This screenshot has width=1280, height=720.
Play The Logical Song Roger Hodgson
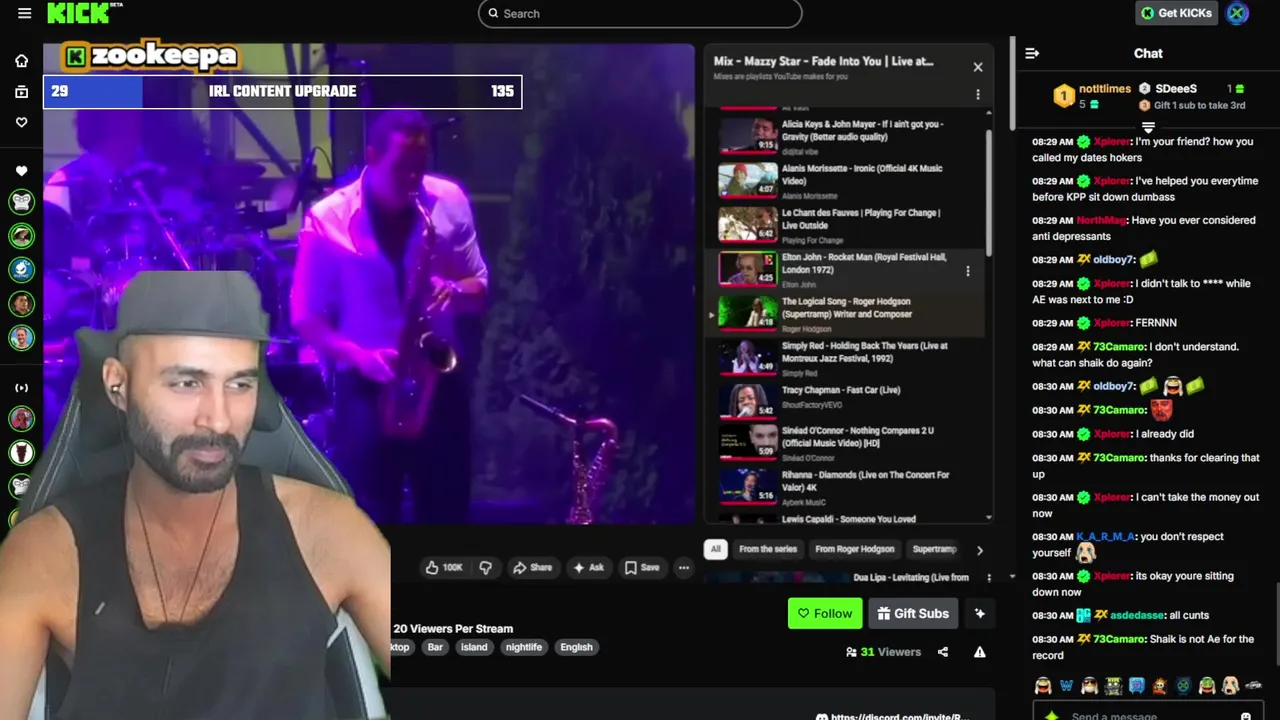coord(845,312)
